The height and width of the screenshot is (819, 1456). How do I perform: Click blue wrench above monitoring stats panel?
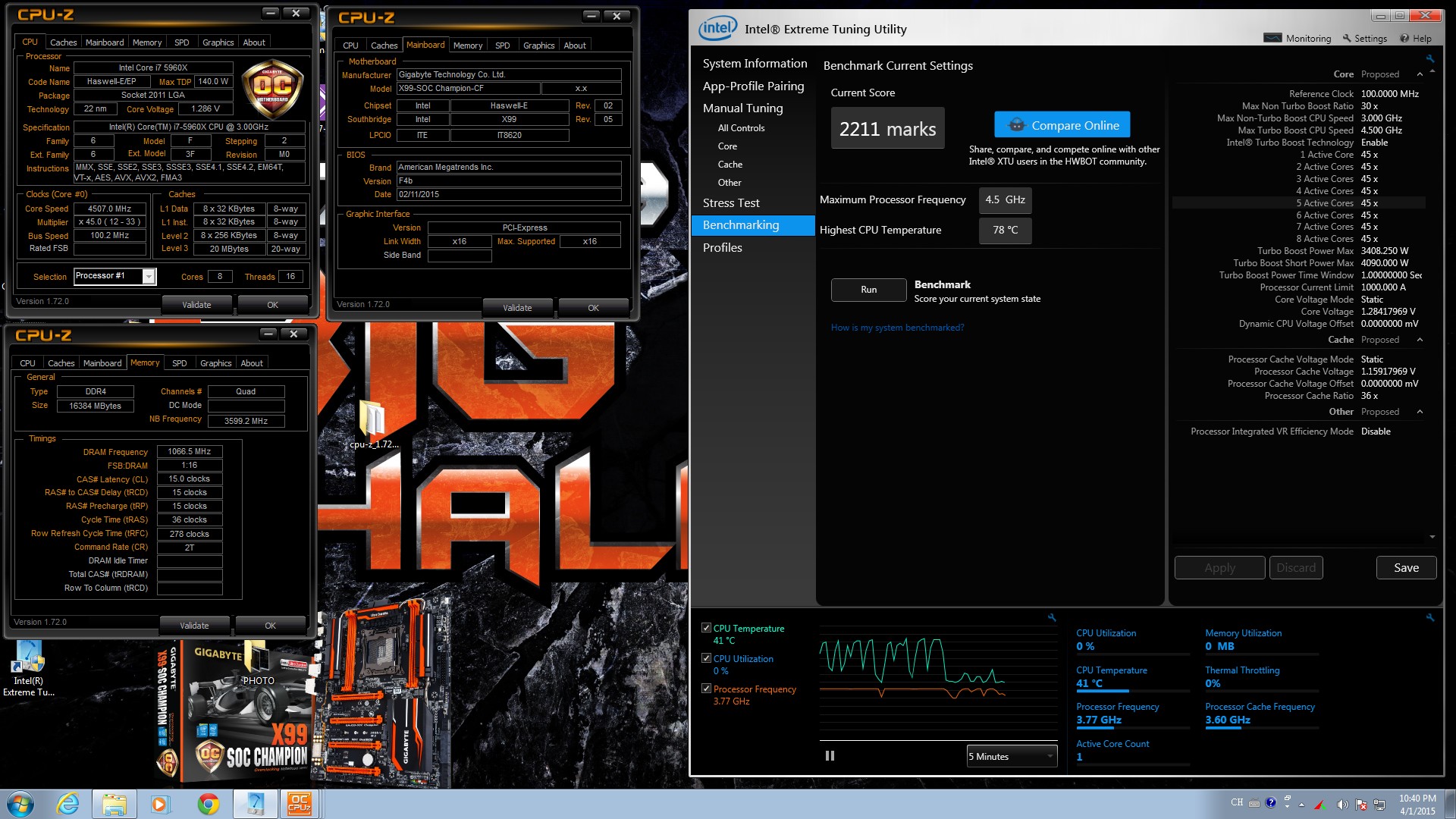click(x=1430, y=618)
